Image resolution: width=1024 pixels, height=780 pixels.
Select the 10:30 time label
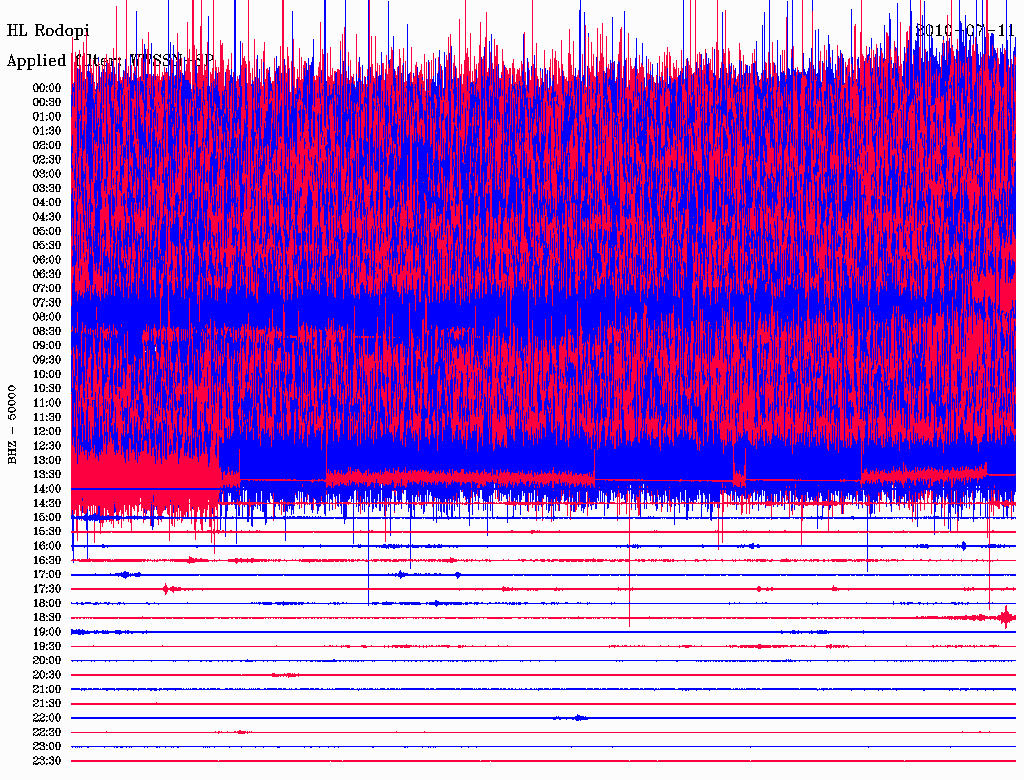(x=47, y=389)
